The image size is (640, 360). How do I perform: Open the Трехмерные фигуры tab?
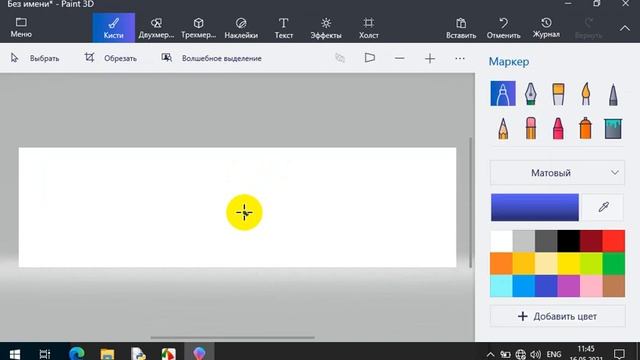(x=198, y=28)
